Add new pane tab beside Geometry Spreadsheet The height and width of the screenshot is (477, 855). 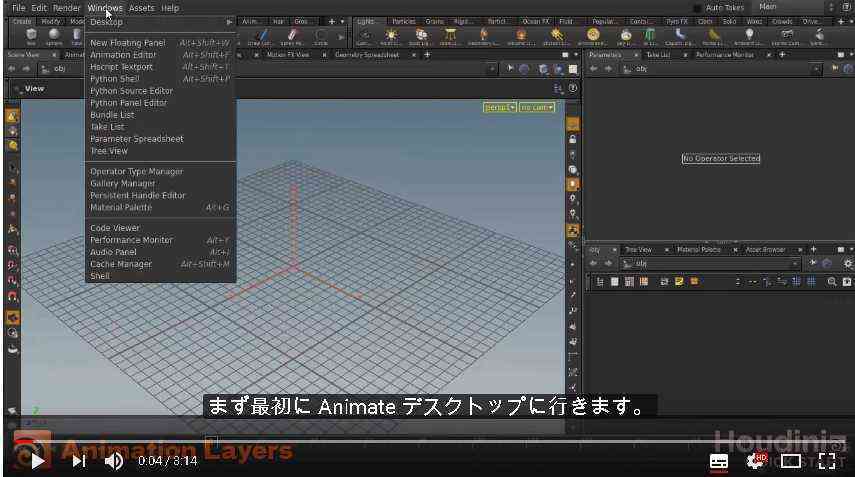click(427, 55)
